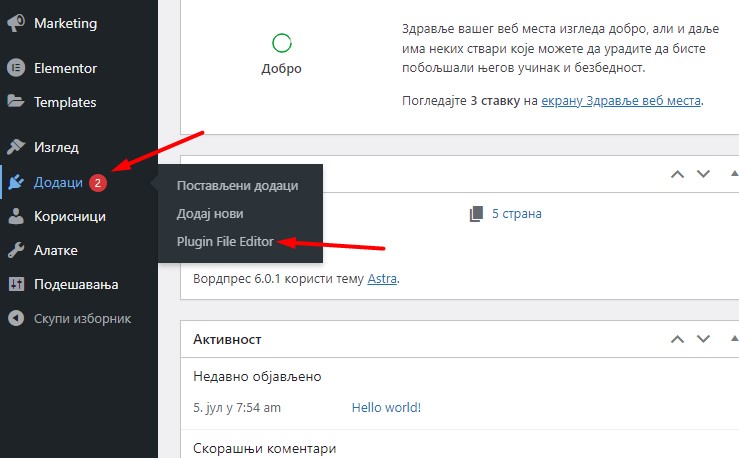Click the Elementor logo icon
Image resolution: width=739 pixels, height=458 pixels.
tap(16, 68)
